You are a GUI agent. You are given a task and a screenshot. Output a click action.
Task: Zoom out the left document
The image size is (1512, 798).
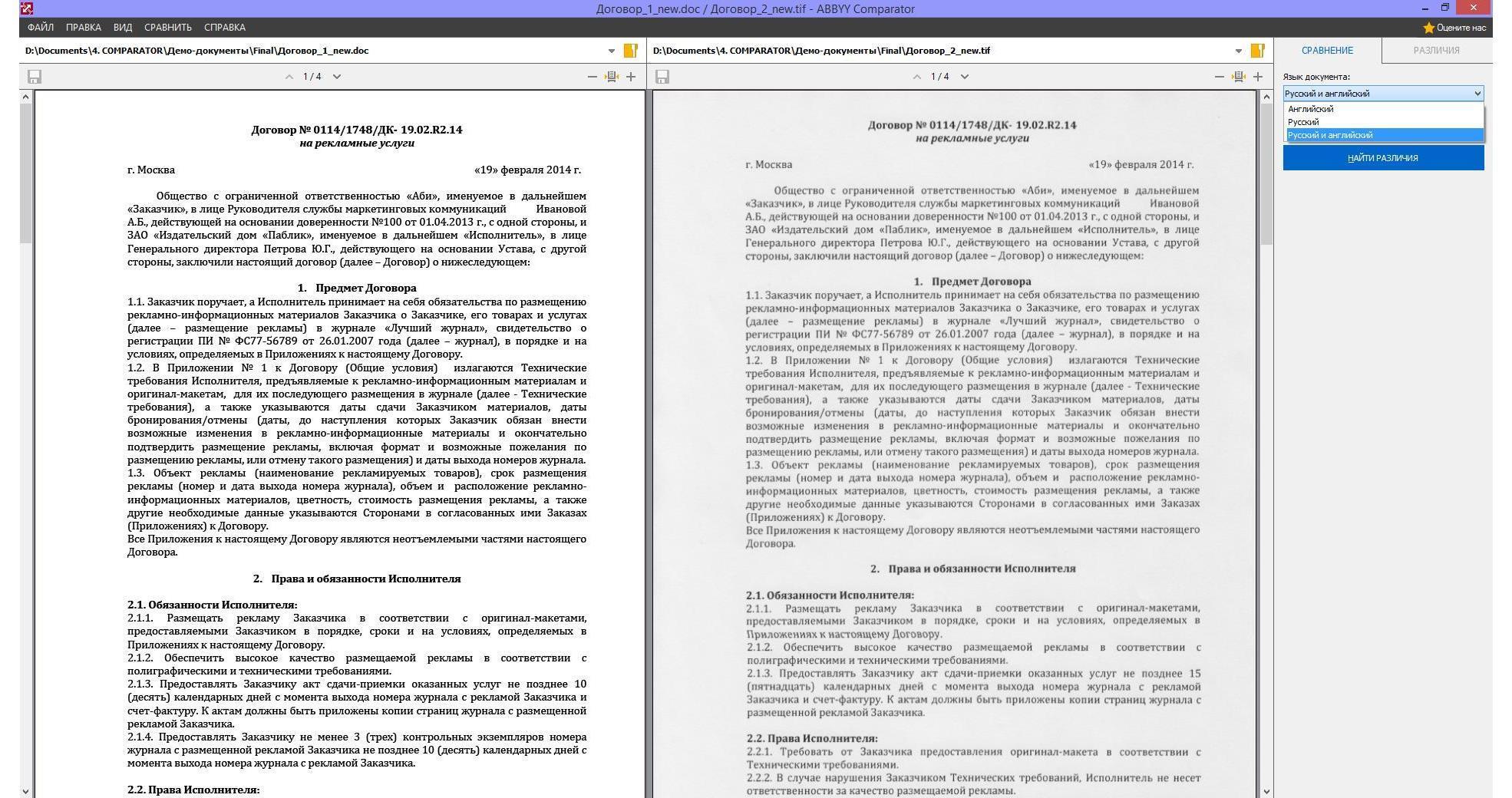[x=592, y=77]
